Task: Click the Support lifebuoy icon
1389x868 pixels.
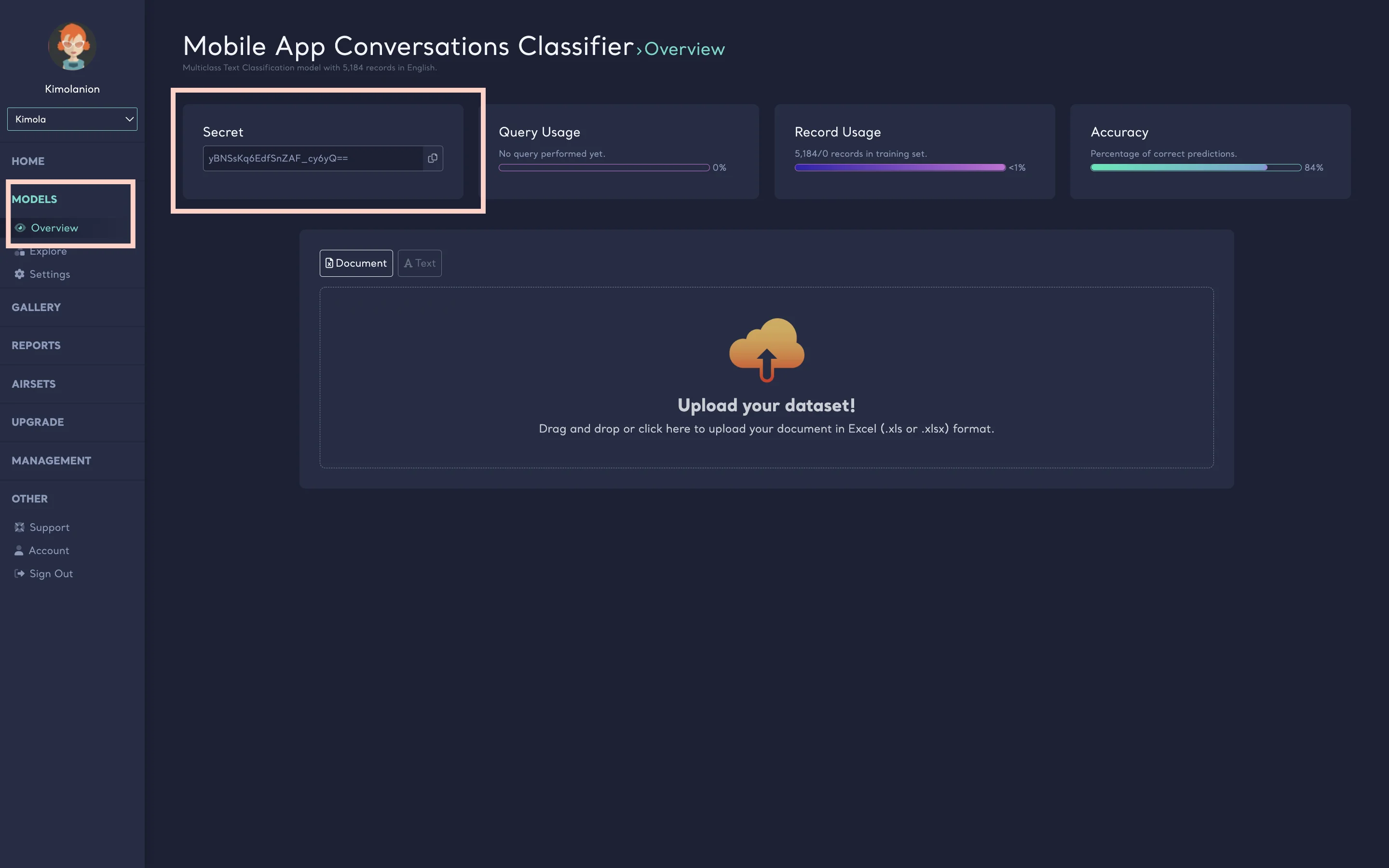Action: point(19,527)
